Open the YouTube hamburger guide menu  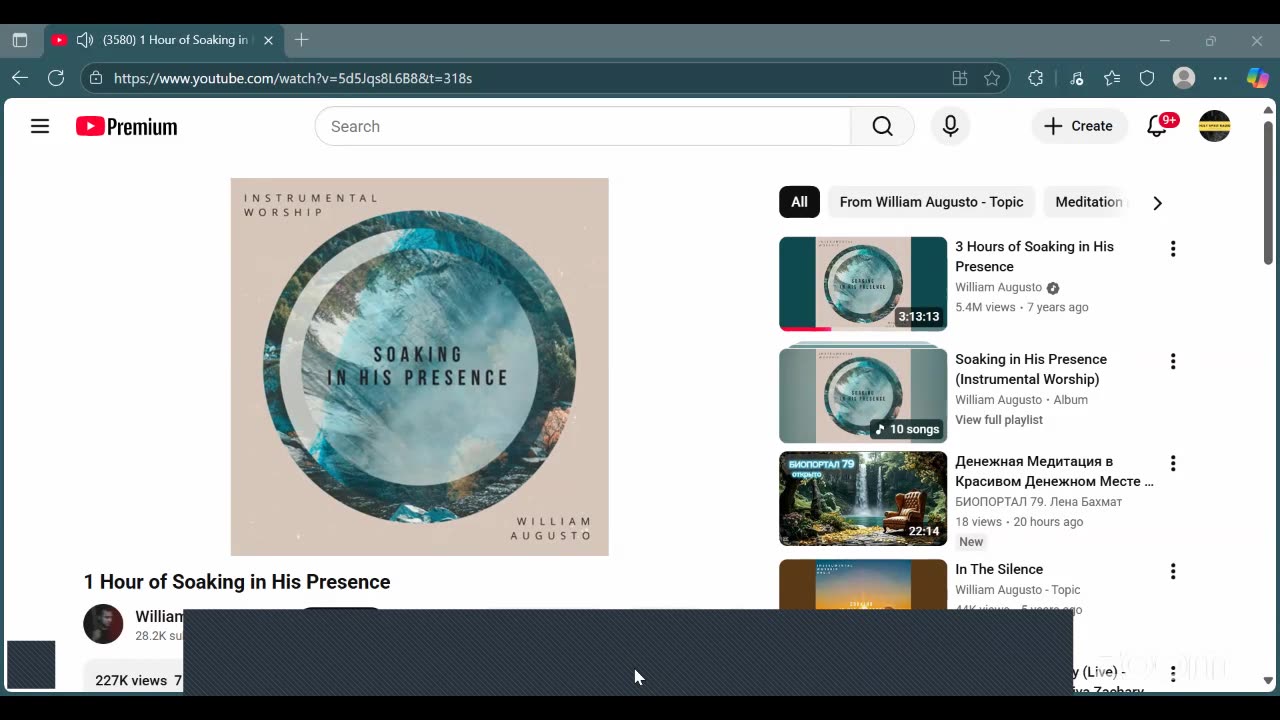[40, 126]
